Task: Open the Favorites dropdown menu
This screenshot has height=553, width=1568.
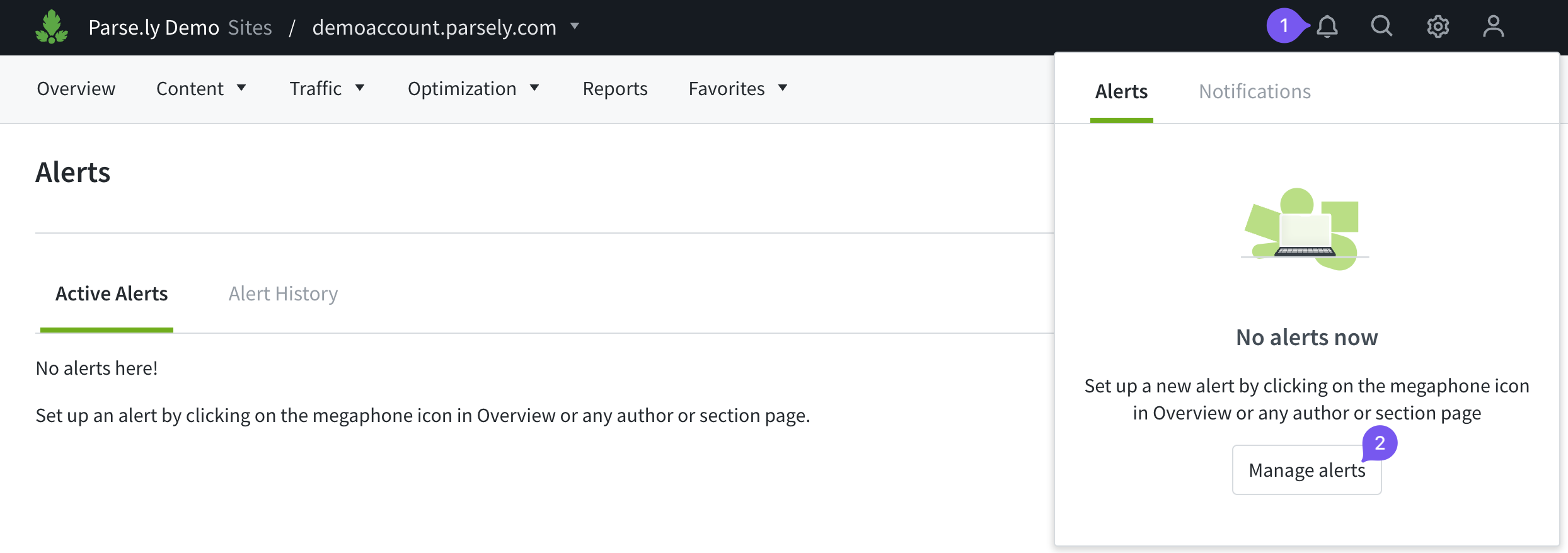Action: tap(738, 89)
